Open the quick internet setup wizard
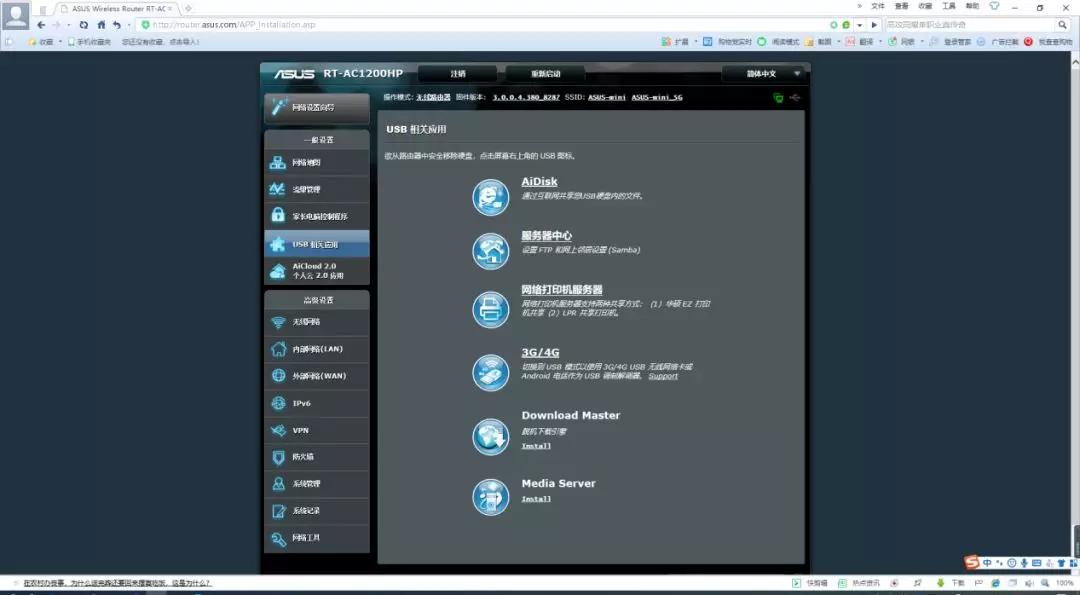Image resolution: width=1080 pixels, height=595 pixels. tap(317, 107)
